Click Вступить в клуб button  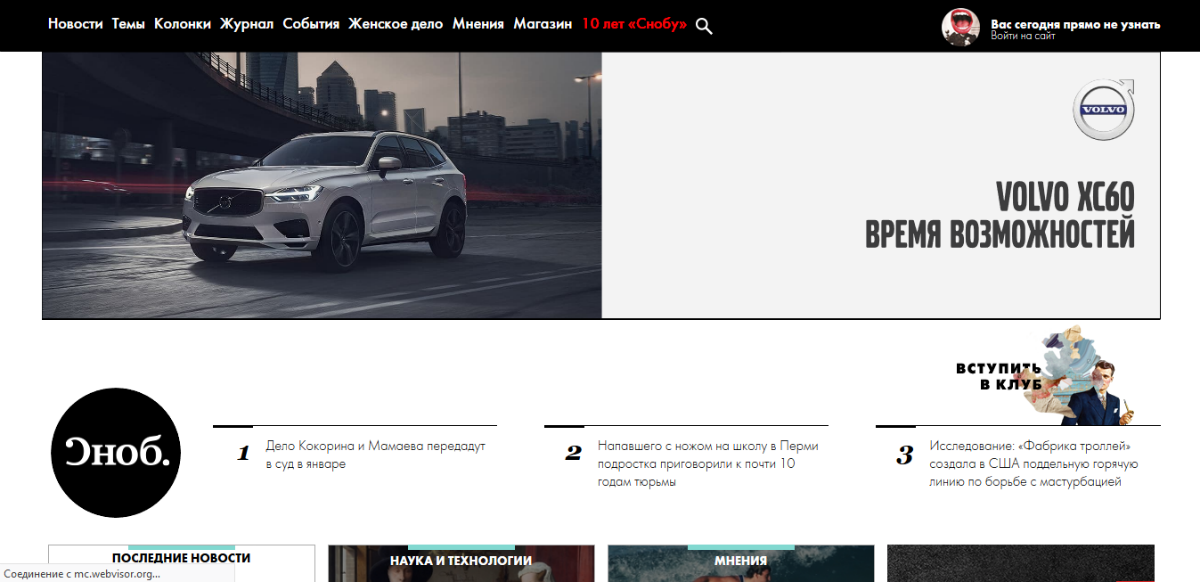tap(999, 376)
